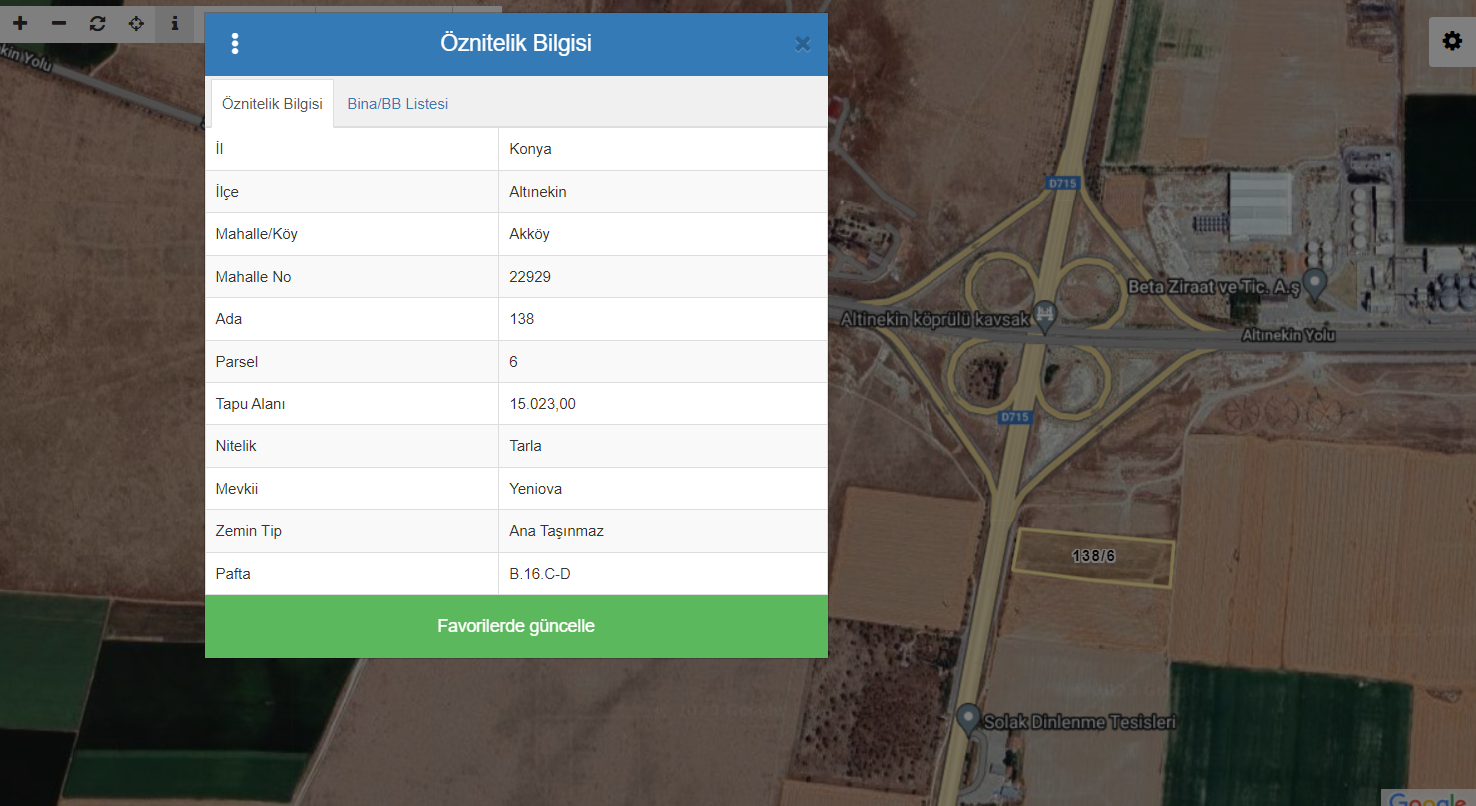This screenshot has width=1476, height=806.
Task: Click the Mahalle No value 22929
Action: [x=530, y=277]
